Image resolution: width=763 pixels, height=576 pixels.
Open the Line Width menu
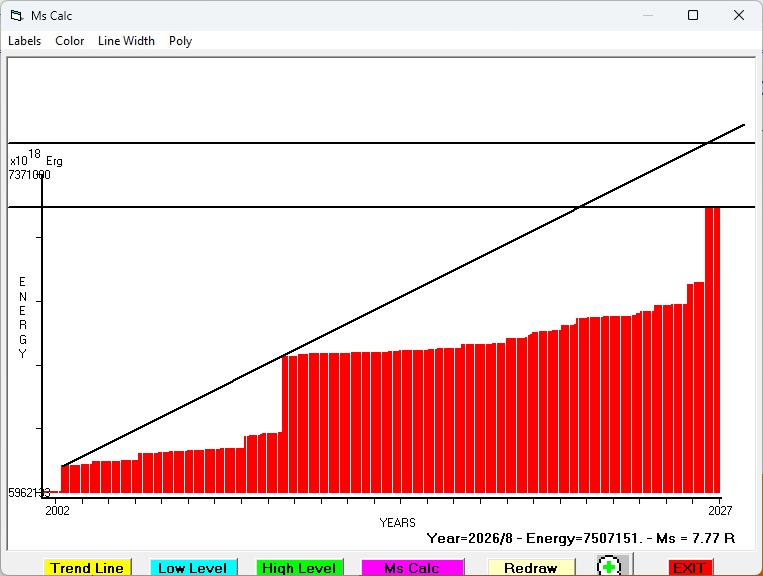point(127,41)
